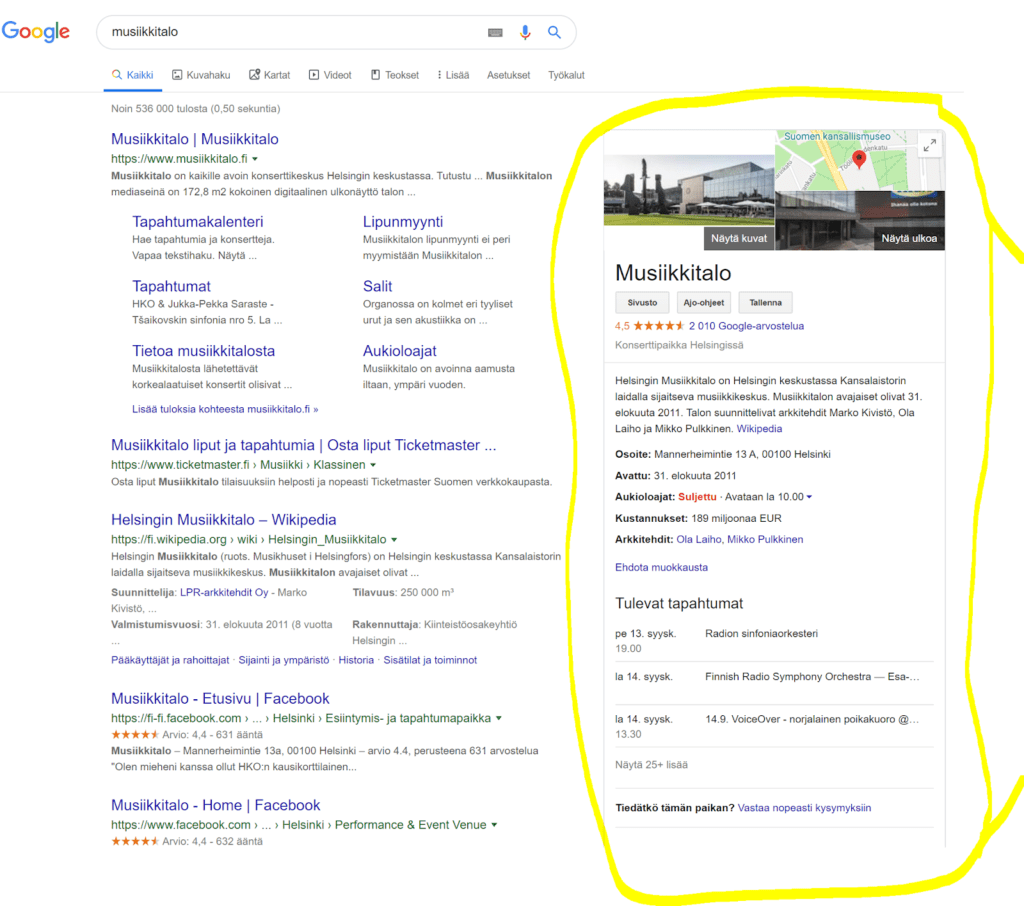
Task: Open the 2 010 Google-arvostelua reviews link
Action: pos(746,326)
